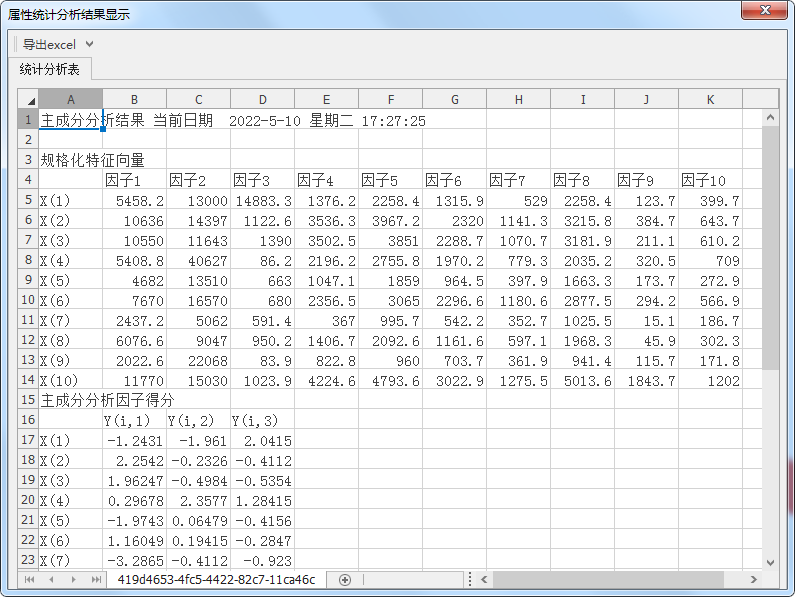This screenshot has height=597, width=795.
Task: Click the 导出excel export button
Action: (49, 44)
